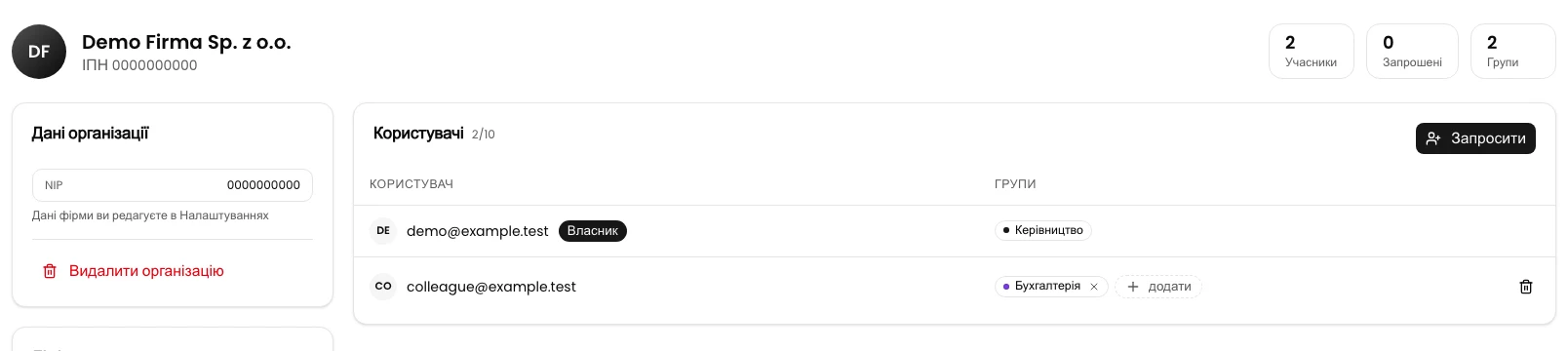1568x351 pixels.
Task: Click the add-user icon in Запросити button
Action: click(1433, 138)
